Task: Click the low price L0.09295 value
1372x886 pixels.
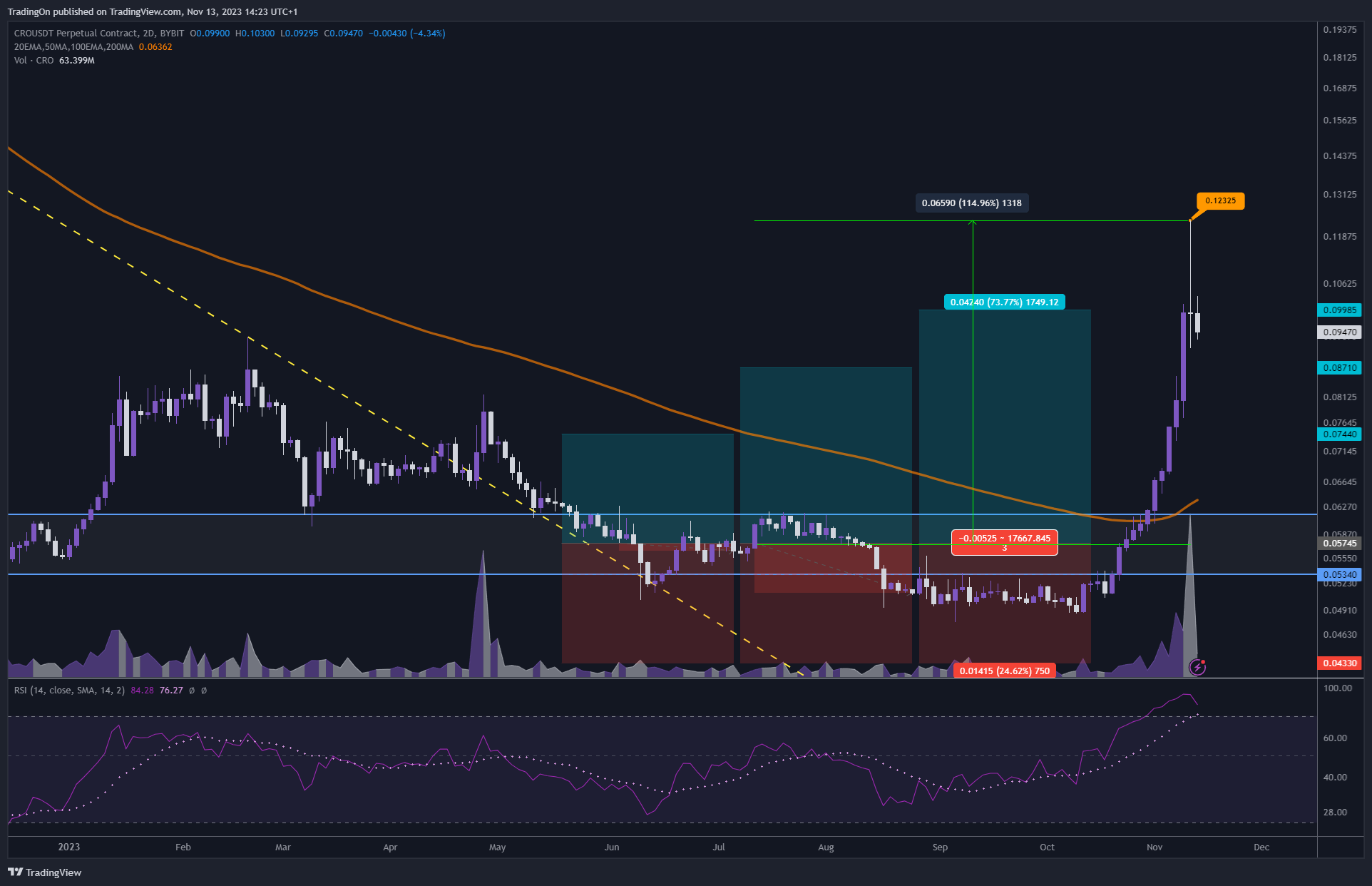Action: click(299, 33)
